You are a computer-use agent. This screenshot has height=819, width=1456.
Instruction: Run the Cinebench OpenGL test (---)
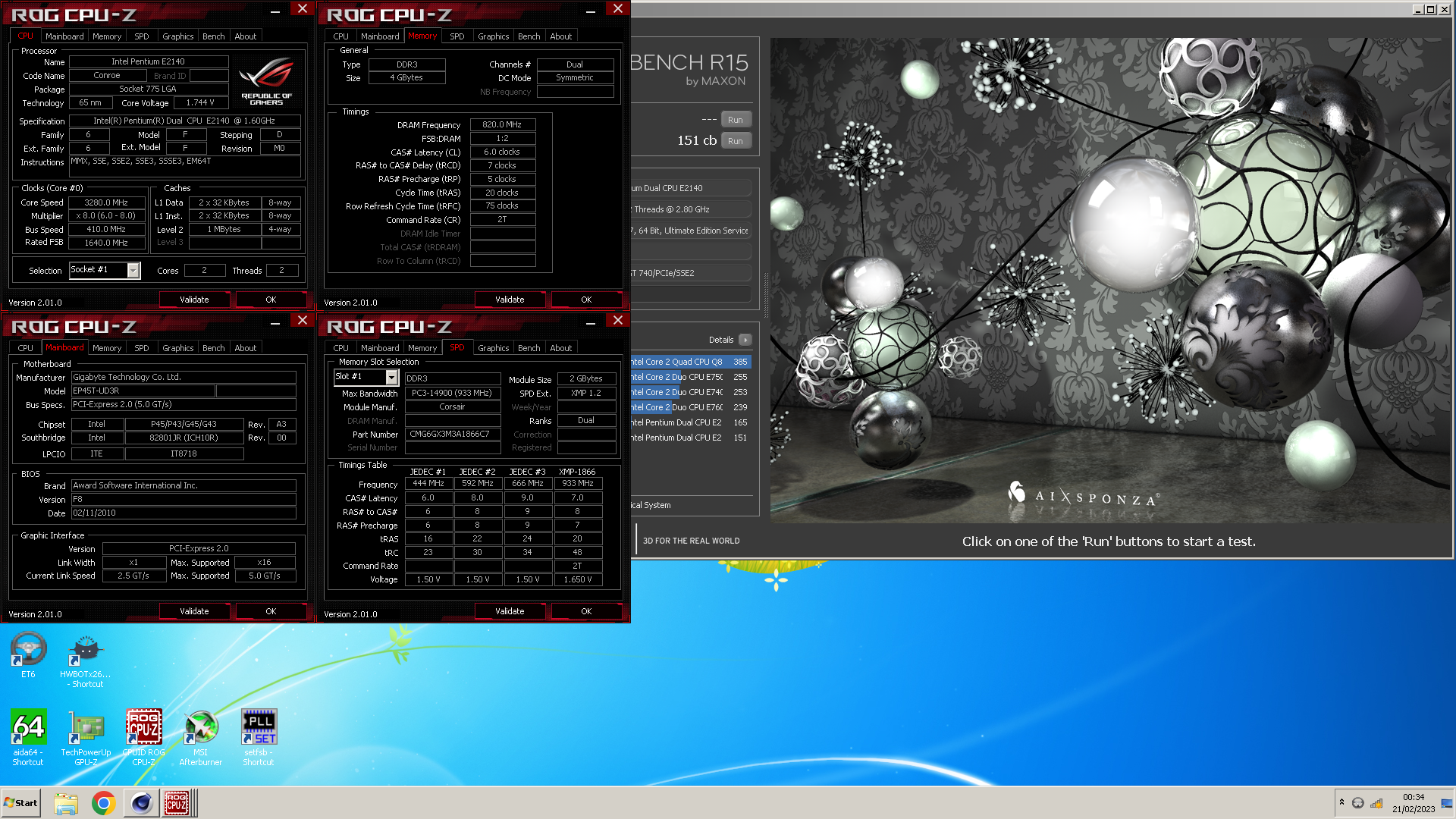coord(736,120)
